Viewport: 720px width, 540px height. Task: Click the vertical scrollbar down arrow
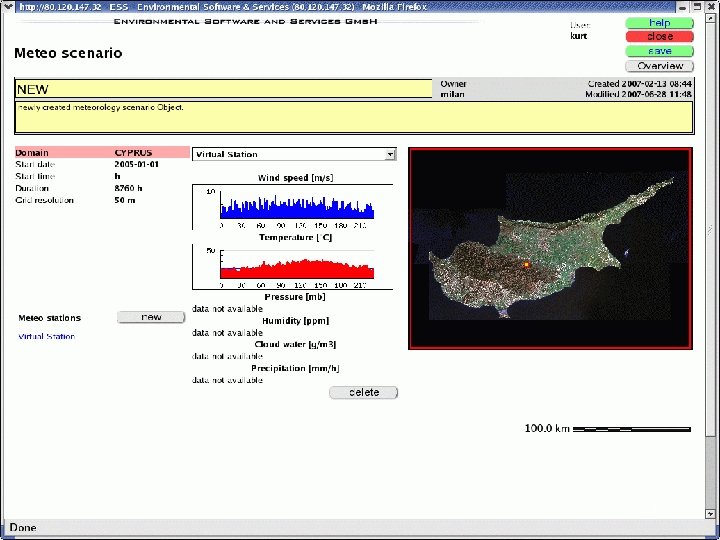tap(710, 513)
